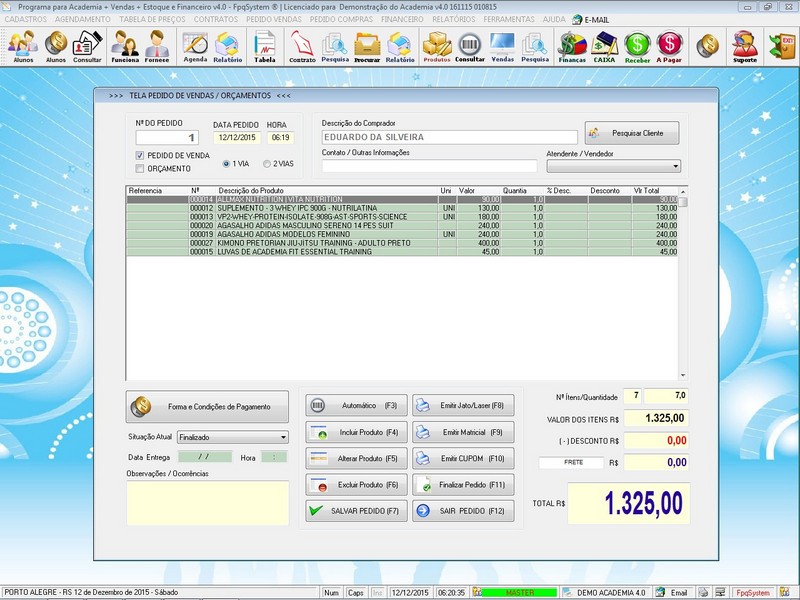Expand the Atendente / Vendedor dropdown
Image resolution: width=800 pixels, height=600 pixels.
pos(675,167)
